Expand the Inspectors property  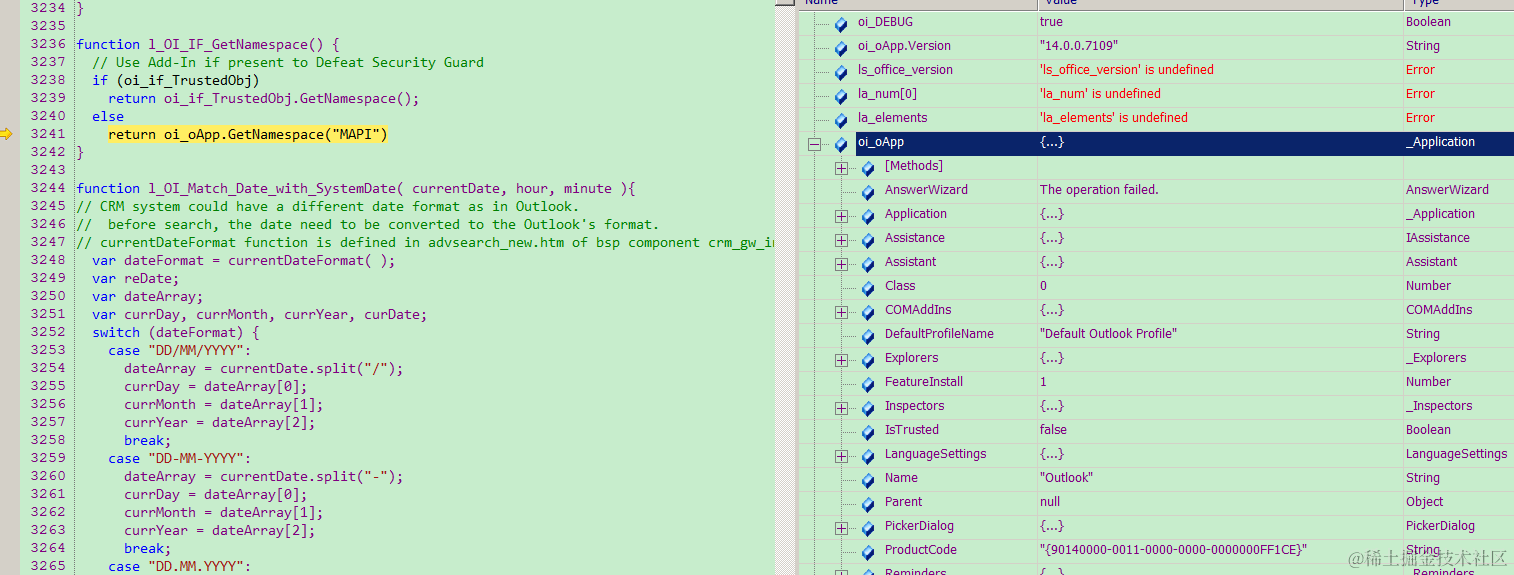pos(841,408)
